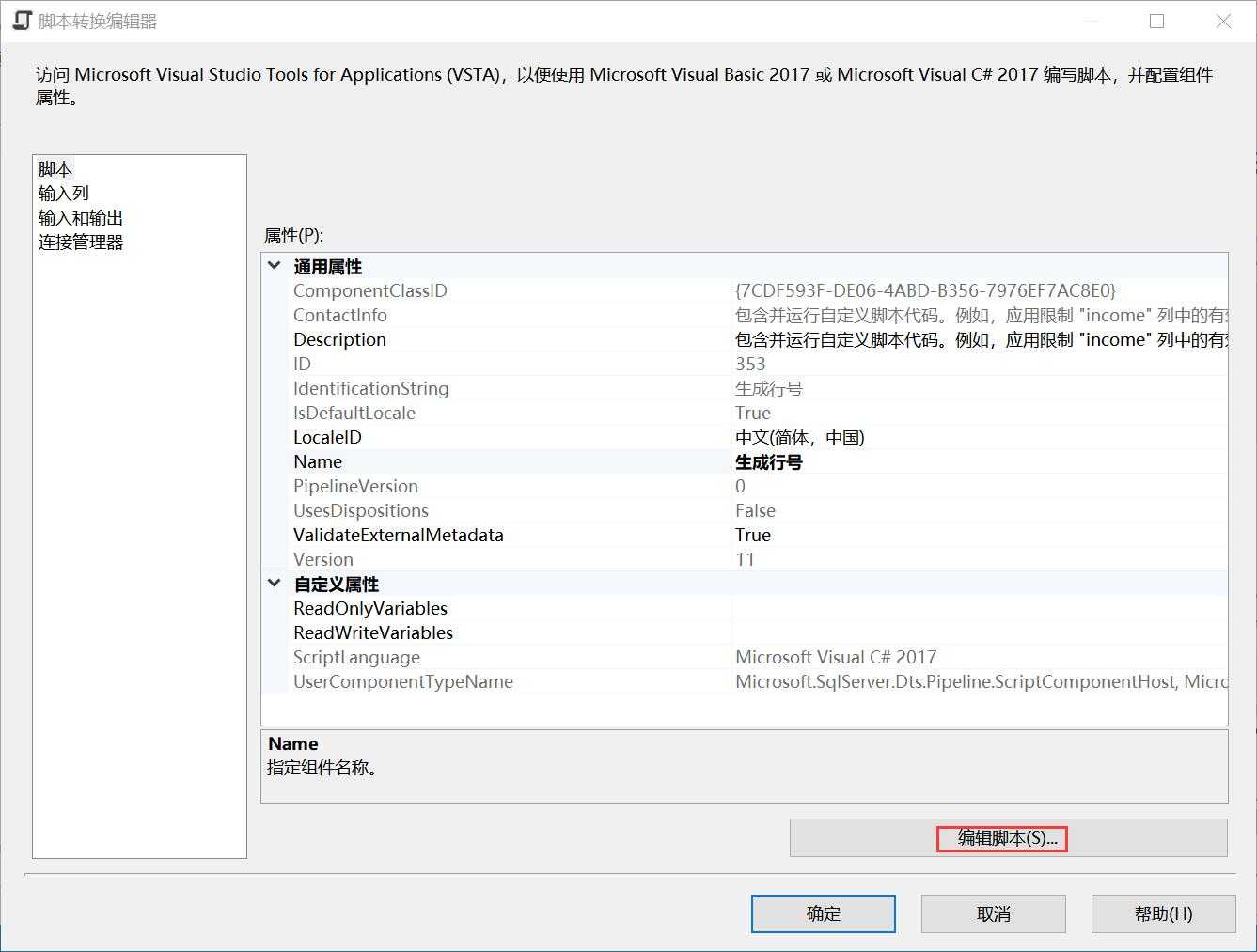Select the ReadWriteVariables property
This screenshot has height=952, width=1257.
click(x=373, y=632)
